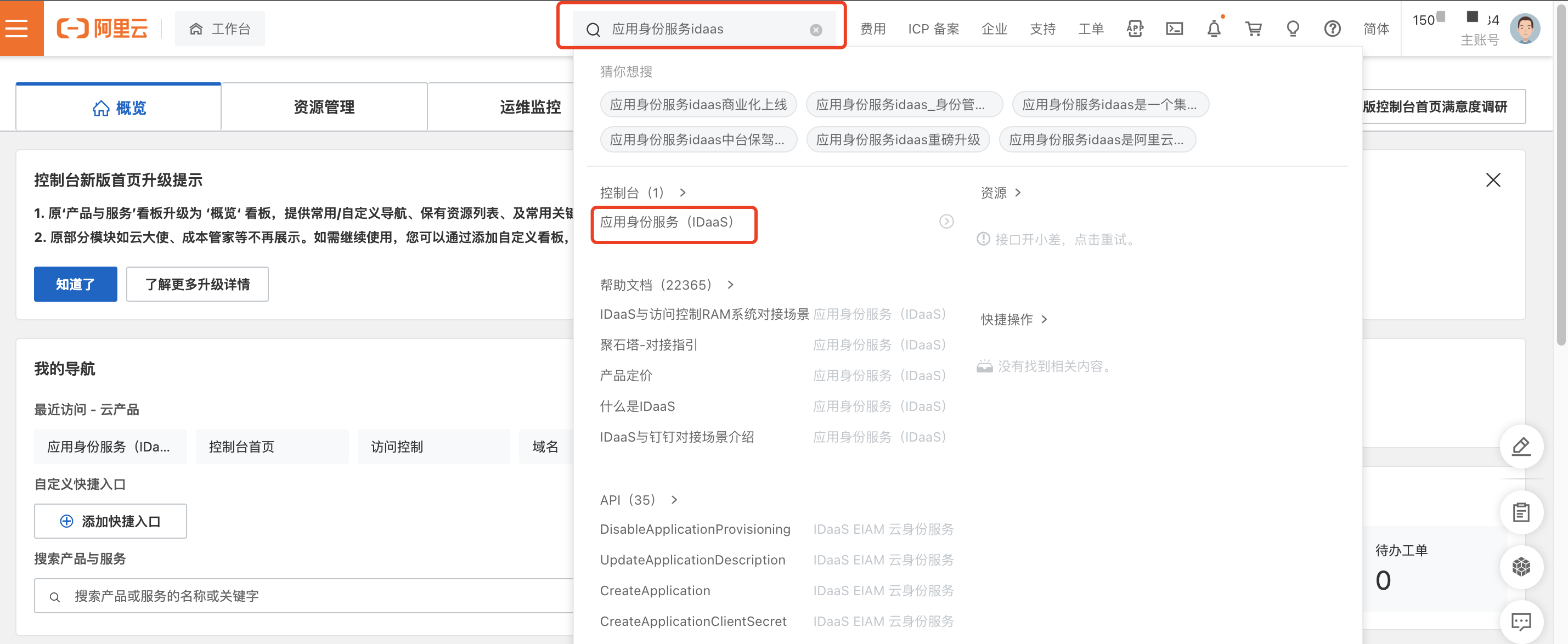1568x644 pixels.
Task: Expand the 快捷操作 section
Action: coord(1014,320)
